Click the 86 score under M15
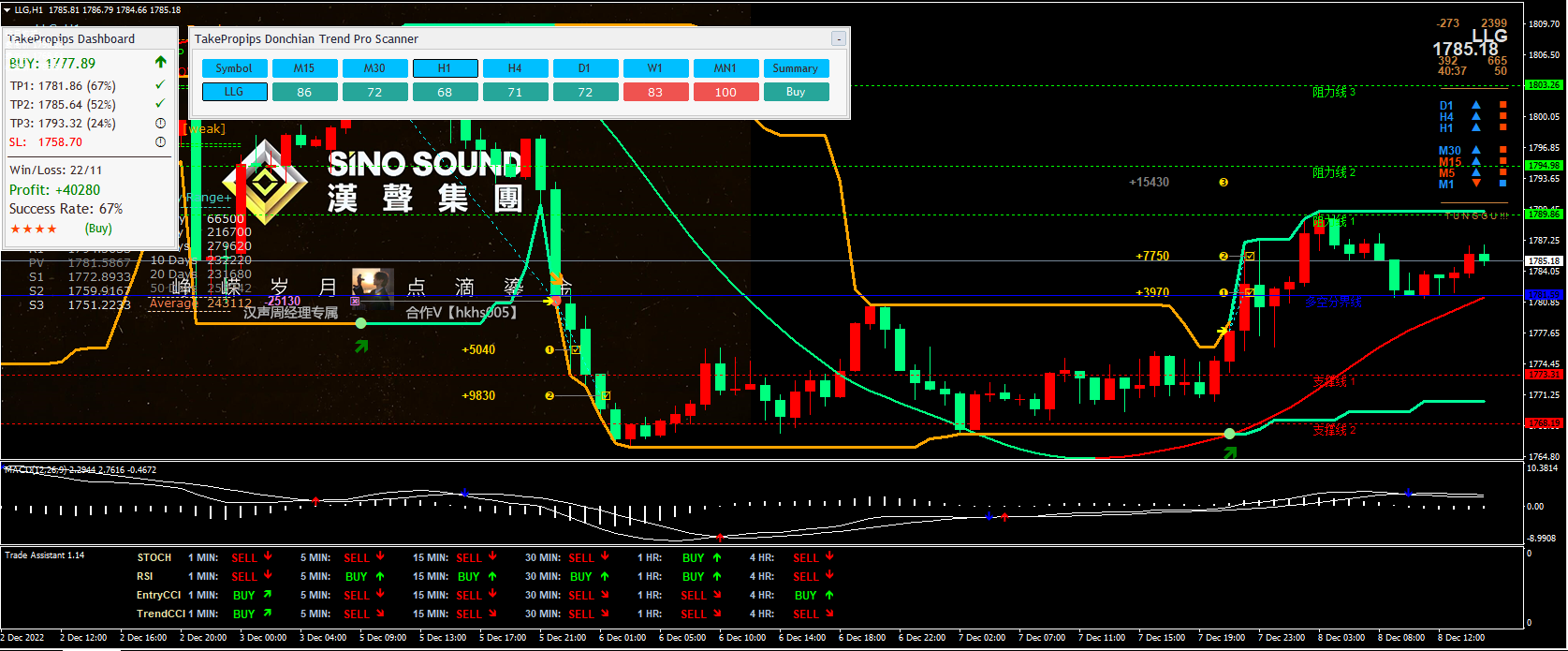The image size is (1568, 651). (x=304, y=92)
